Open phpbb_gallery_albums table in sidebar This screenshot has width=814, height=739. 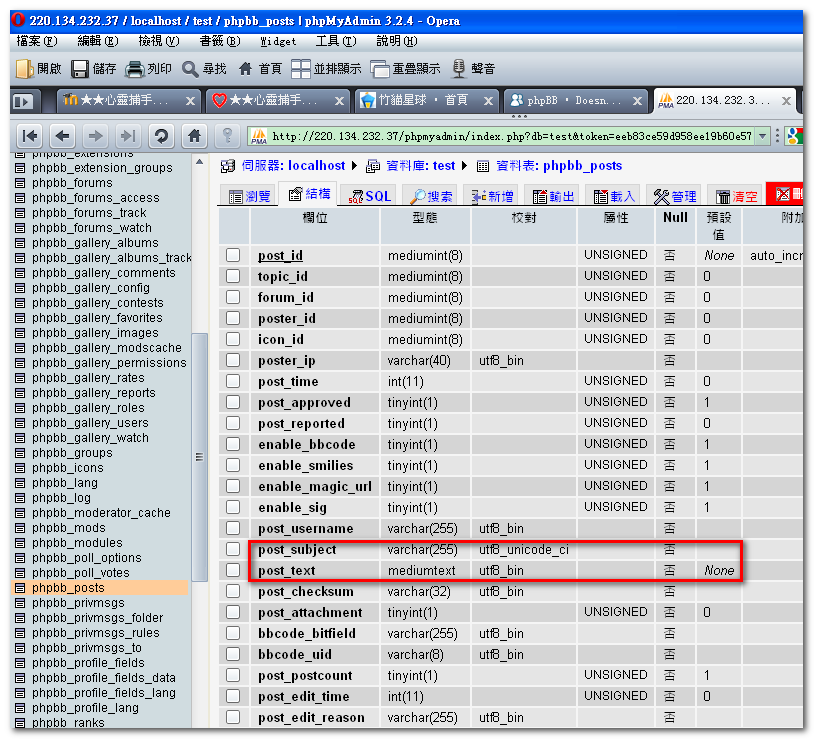click(x=95, y=243)
